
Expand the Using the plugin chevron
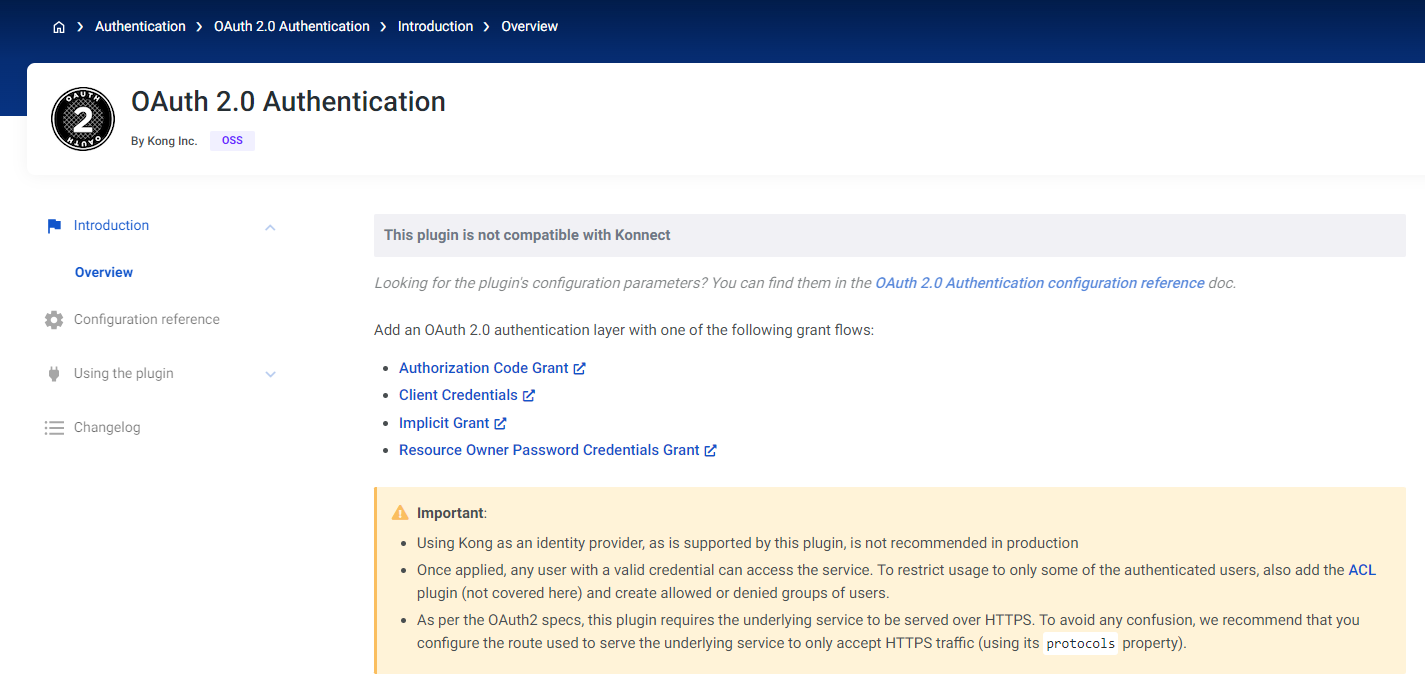pyautogui.click(x=270, y=374)
